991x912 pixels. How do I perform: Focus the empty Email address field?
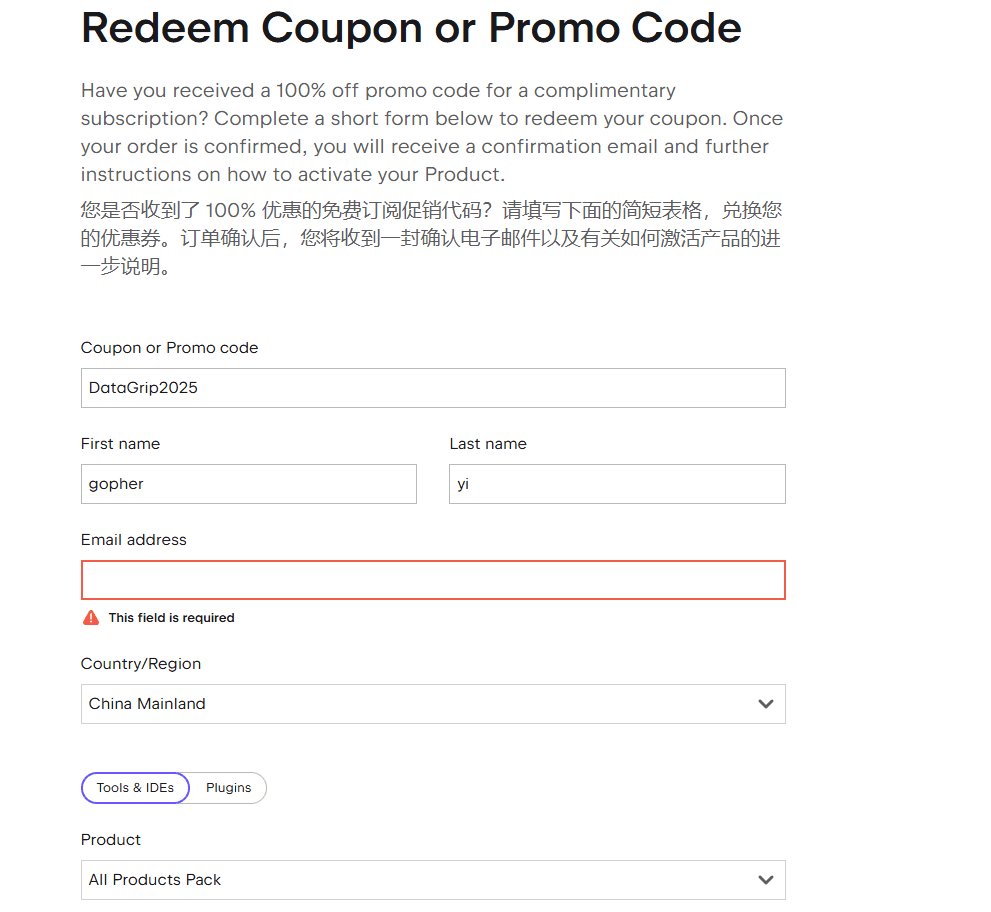pyautogui.click(x=433, y=580)
